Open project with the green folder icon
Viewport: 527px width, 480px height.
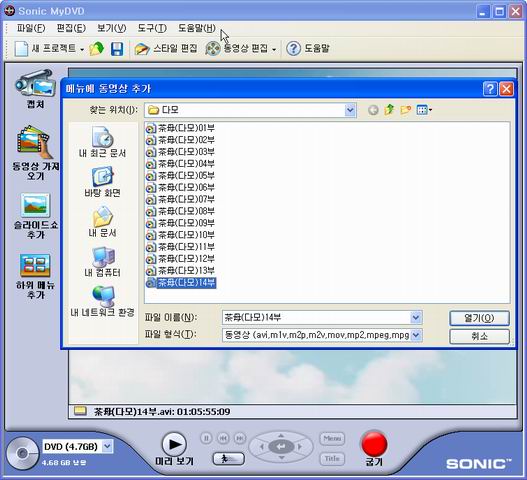[96, 49]
